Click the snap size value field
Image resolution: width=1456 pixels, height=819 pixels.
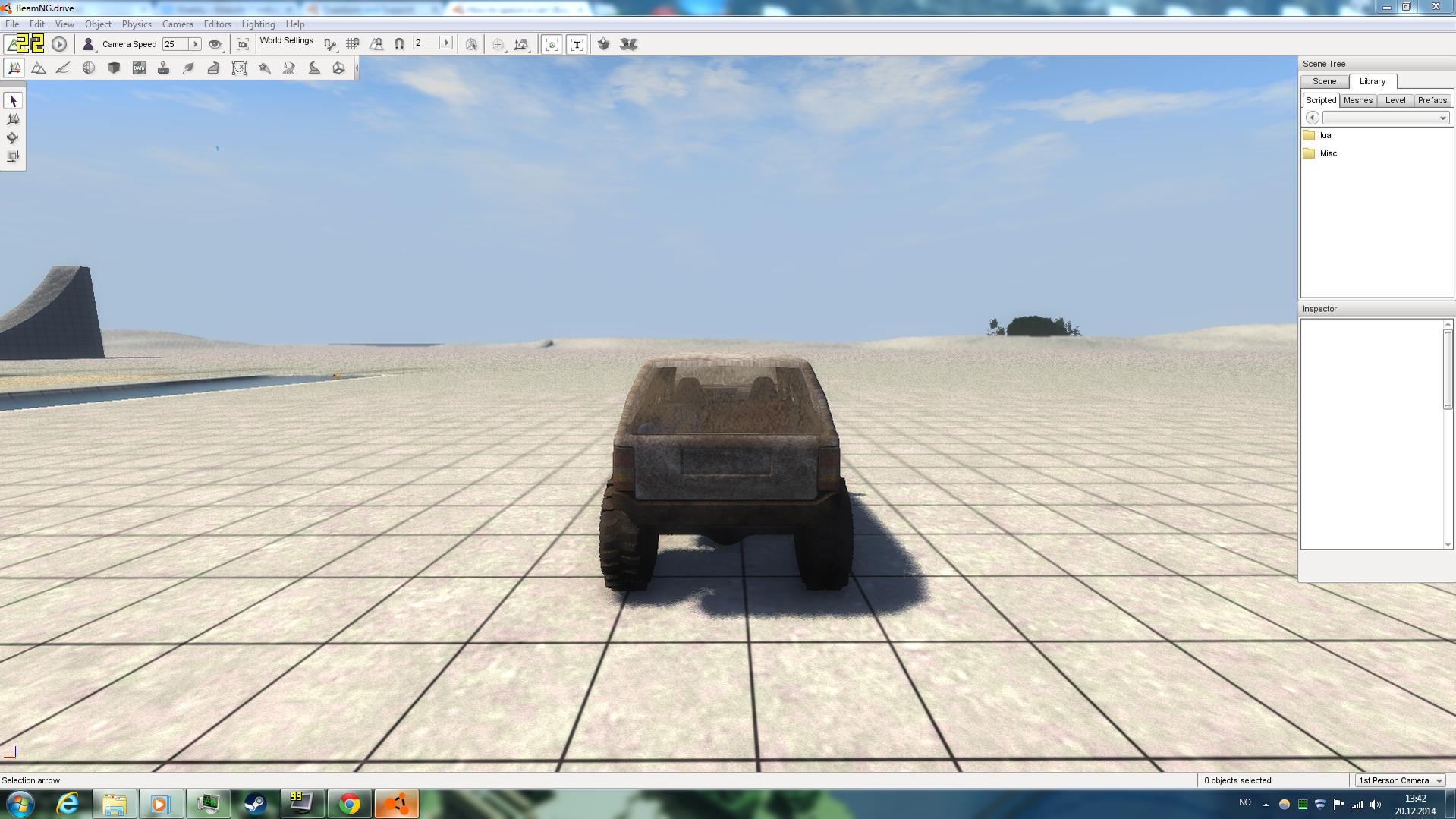[426, 43]
